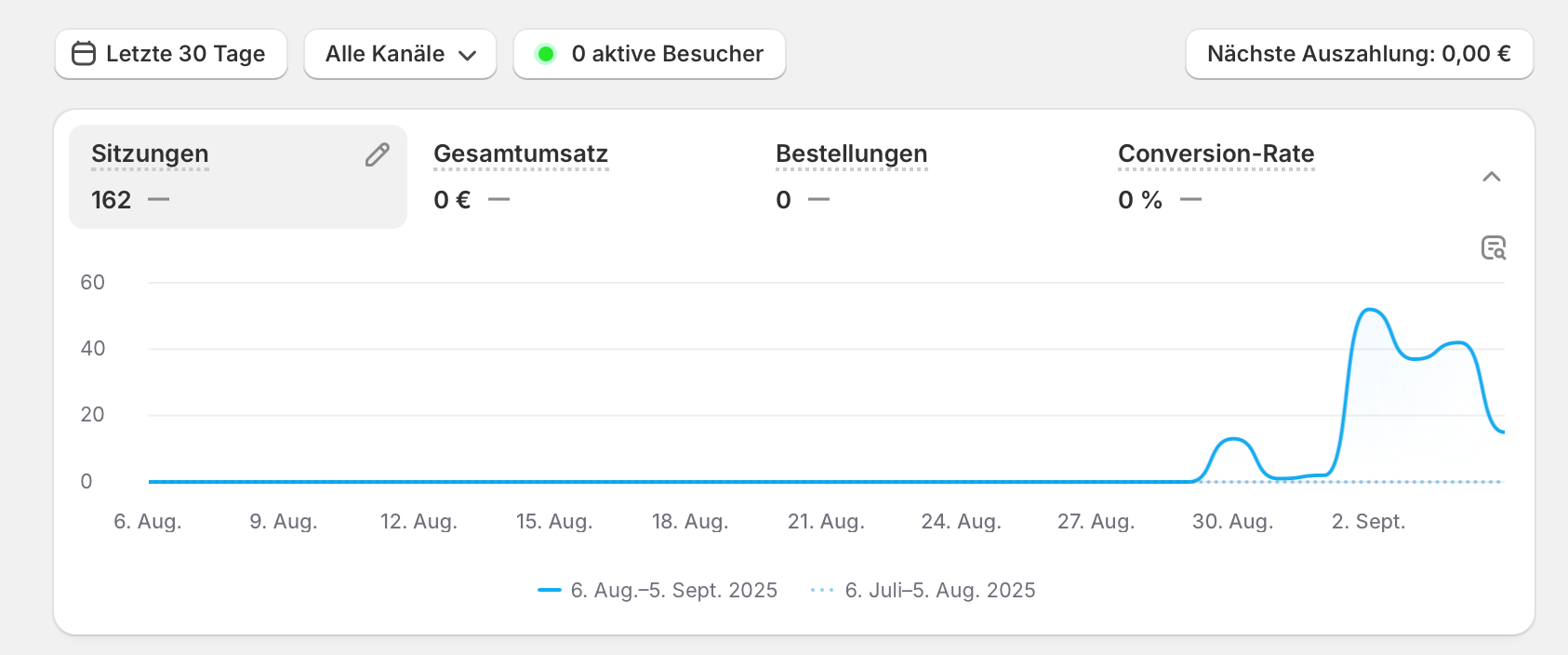Click the 9. Aug. axis label

tap(284, 521)
